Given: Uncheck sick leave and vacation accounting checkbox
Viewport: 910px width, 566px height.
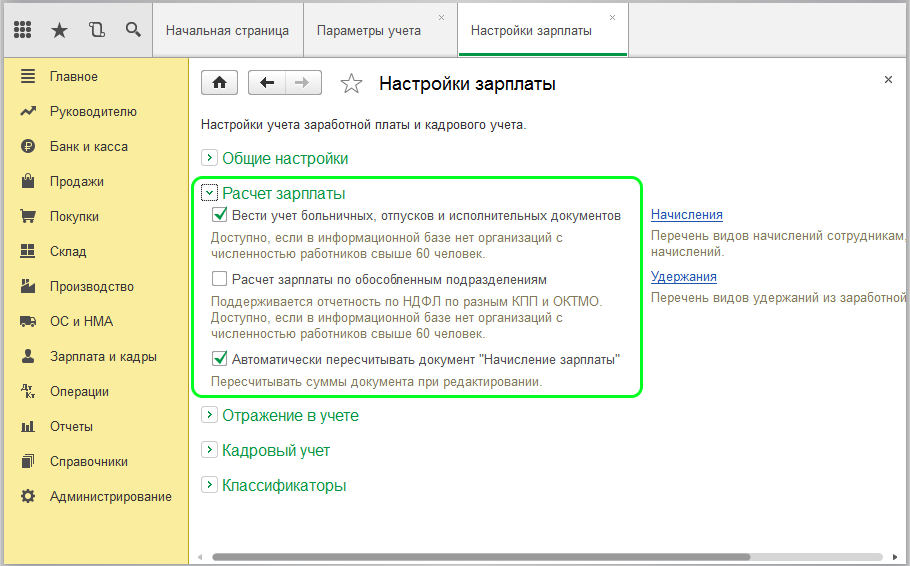Looking at the screenshot, I should tap(220, 215).
